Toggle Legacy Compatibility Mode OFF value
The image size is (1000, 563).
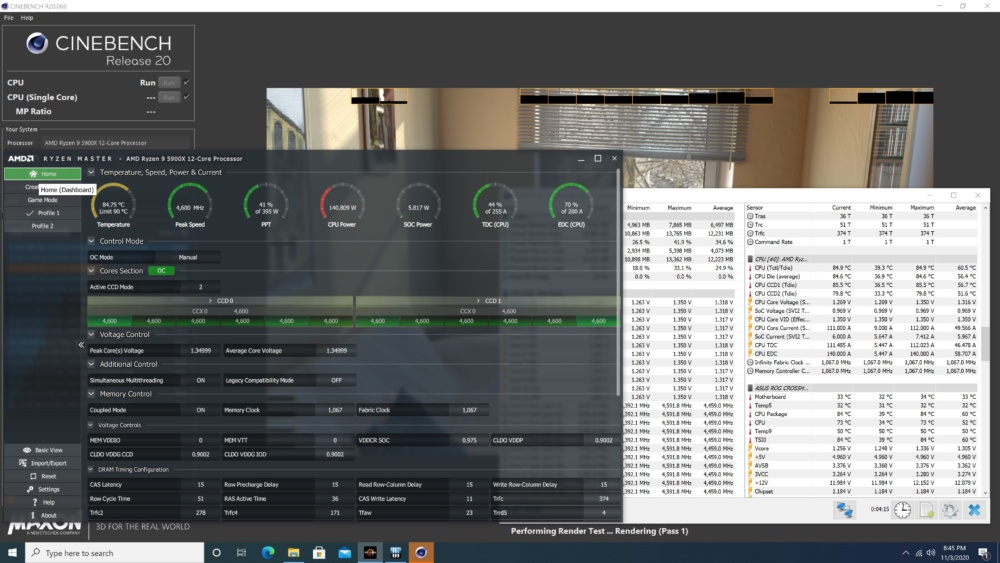pyautogui.click(x=336, y=380)
